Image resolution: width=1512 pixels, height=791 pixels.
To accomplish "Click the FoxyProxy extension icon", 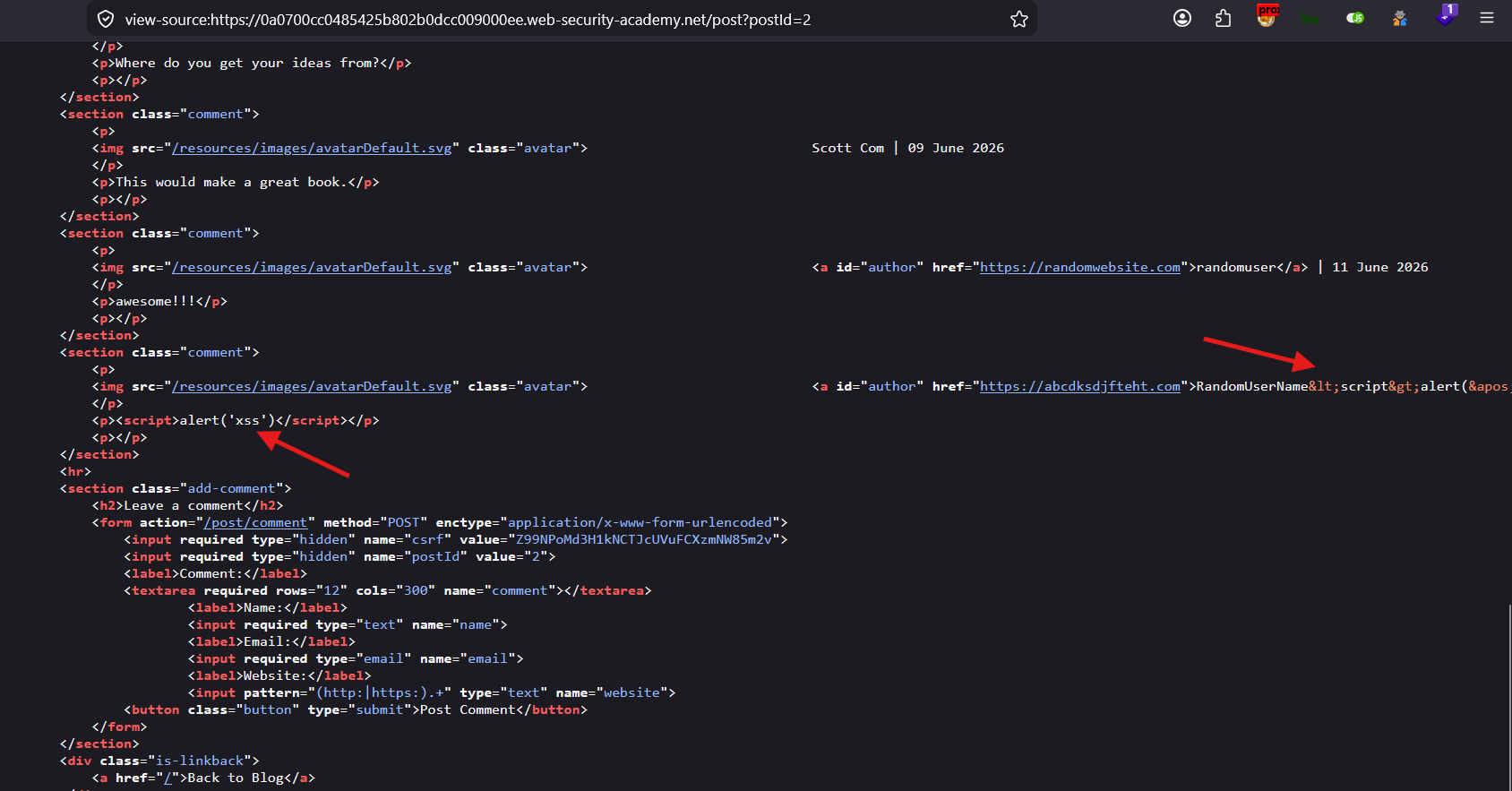I will pyautogui.click(x=1267, y=15).
